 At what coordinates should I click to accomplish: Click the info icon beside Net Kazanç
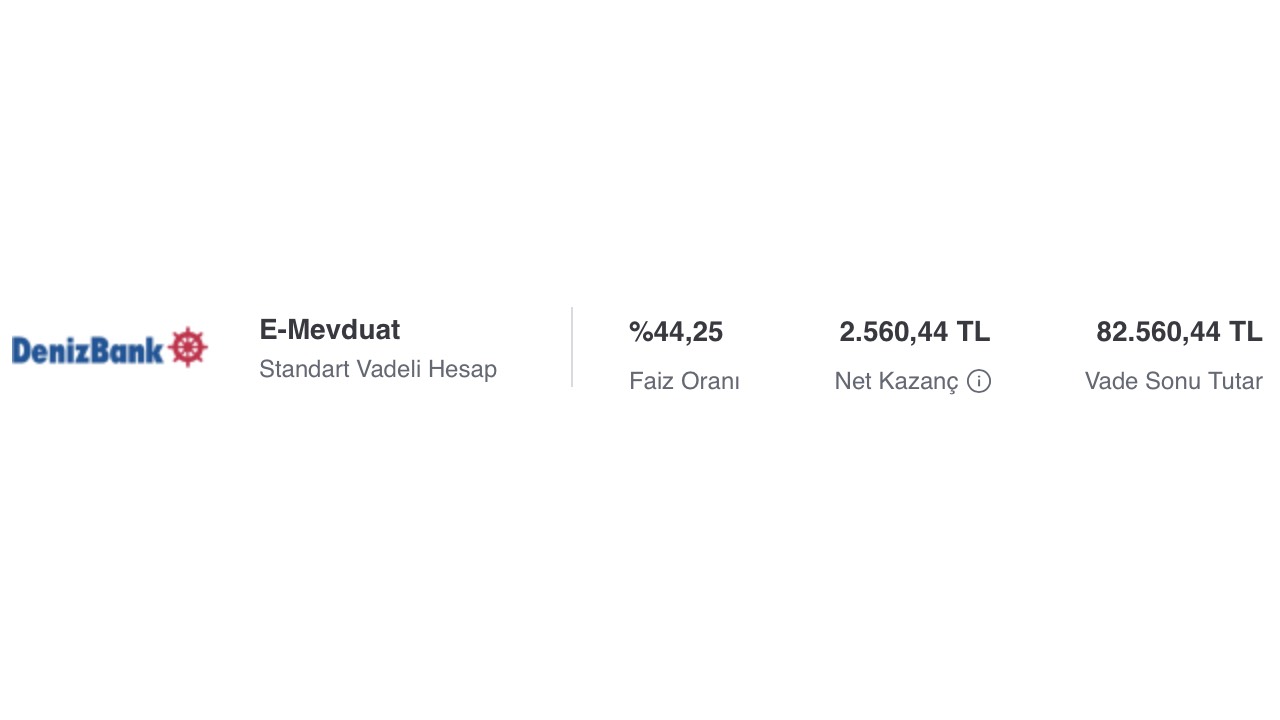coord(979,381)
